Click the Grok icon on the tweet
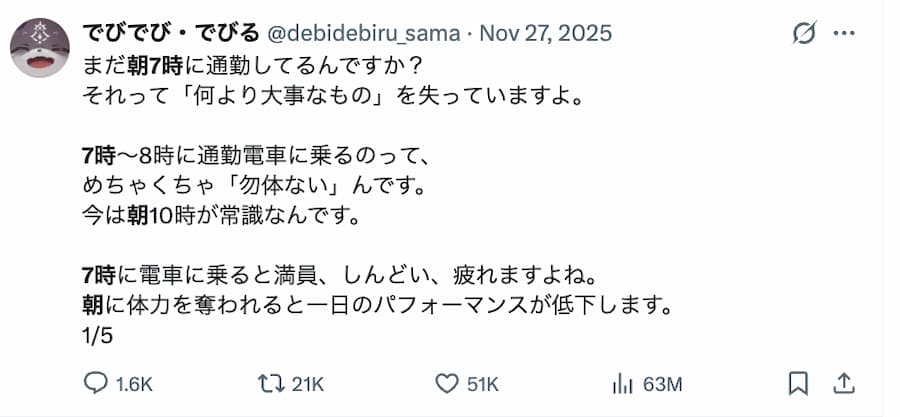Viewport: 900px width, 417px height. click(803, 34)
